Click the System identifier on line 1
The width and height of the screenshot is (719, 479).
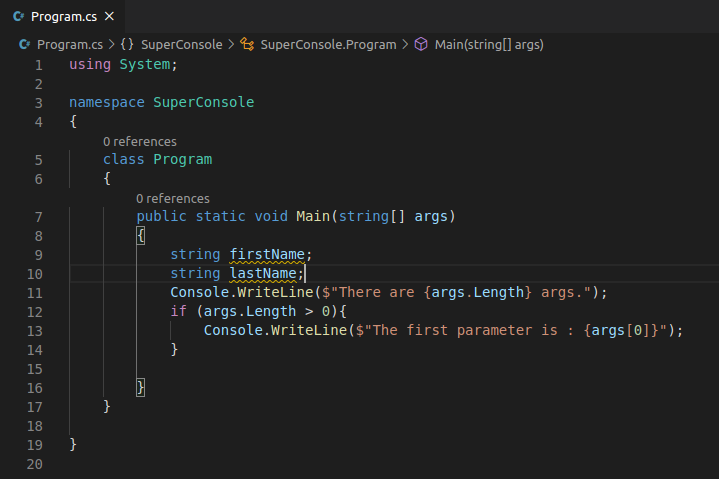tap(145, 64)
